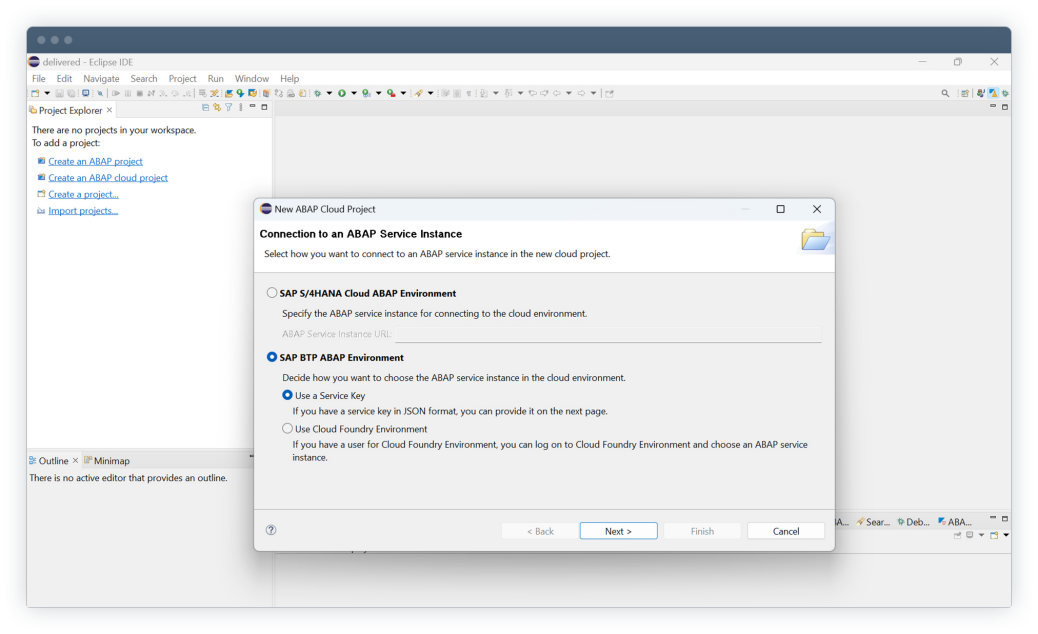The image size is (1038, 634).
Task: Open the dropdown arrow next to Run icon
Action: click(x=353, y=93)
